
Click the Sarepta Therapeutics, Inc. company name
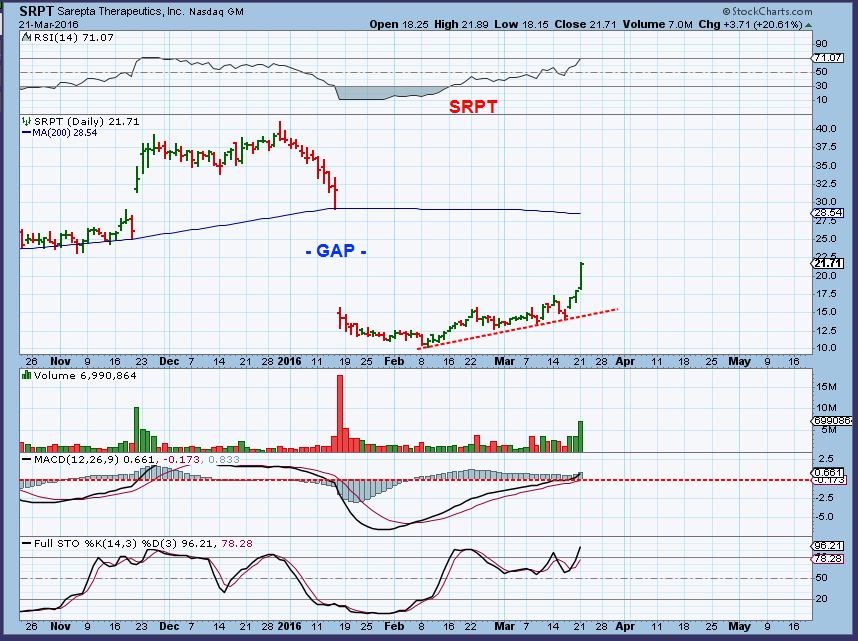(119, 11)
